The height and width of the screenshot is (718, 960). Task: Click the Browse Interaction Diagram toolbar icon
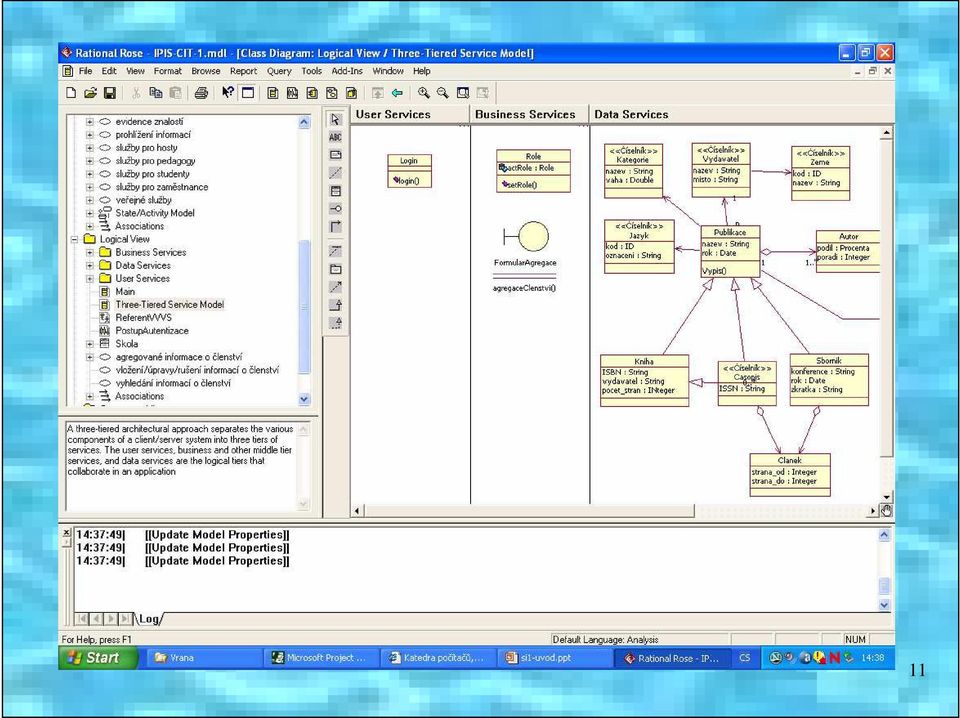pos(293,93)
